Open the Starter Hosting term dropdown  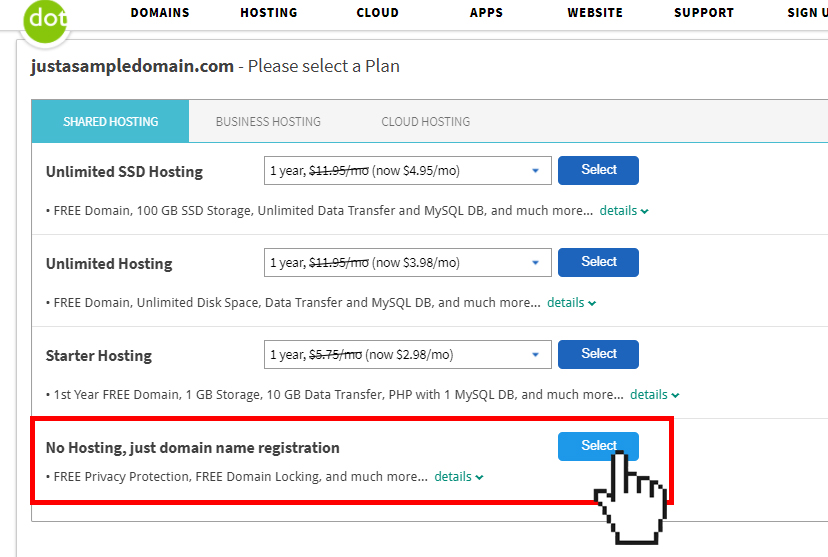tap(408, 354)
